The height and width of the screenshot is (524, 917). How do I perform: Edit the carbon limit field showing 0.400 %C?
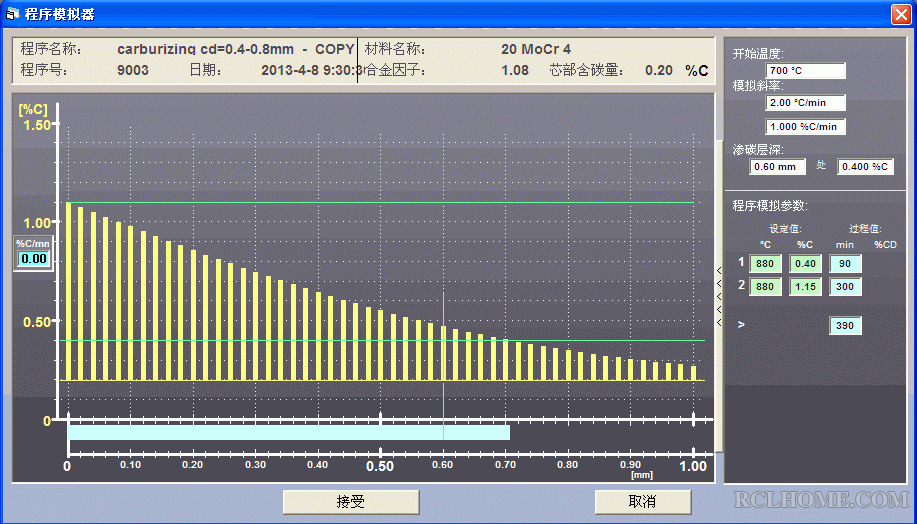tap(866, 167)
